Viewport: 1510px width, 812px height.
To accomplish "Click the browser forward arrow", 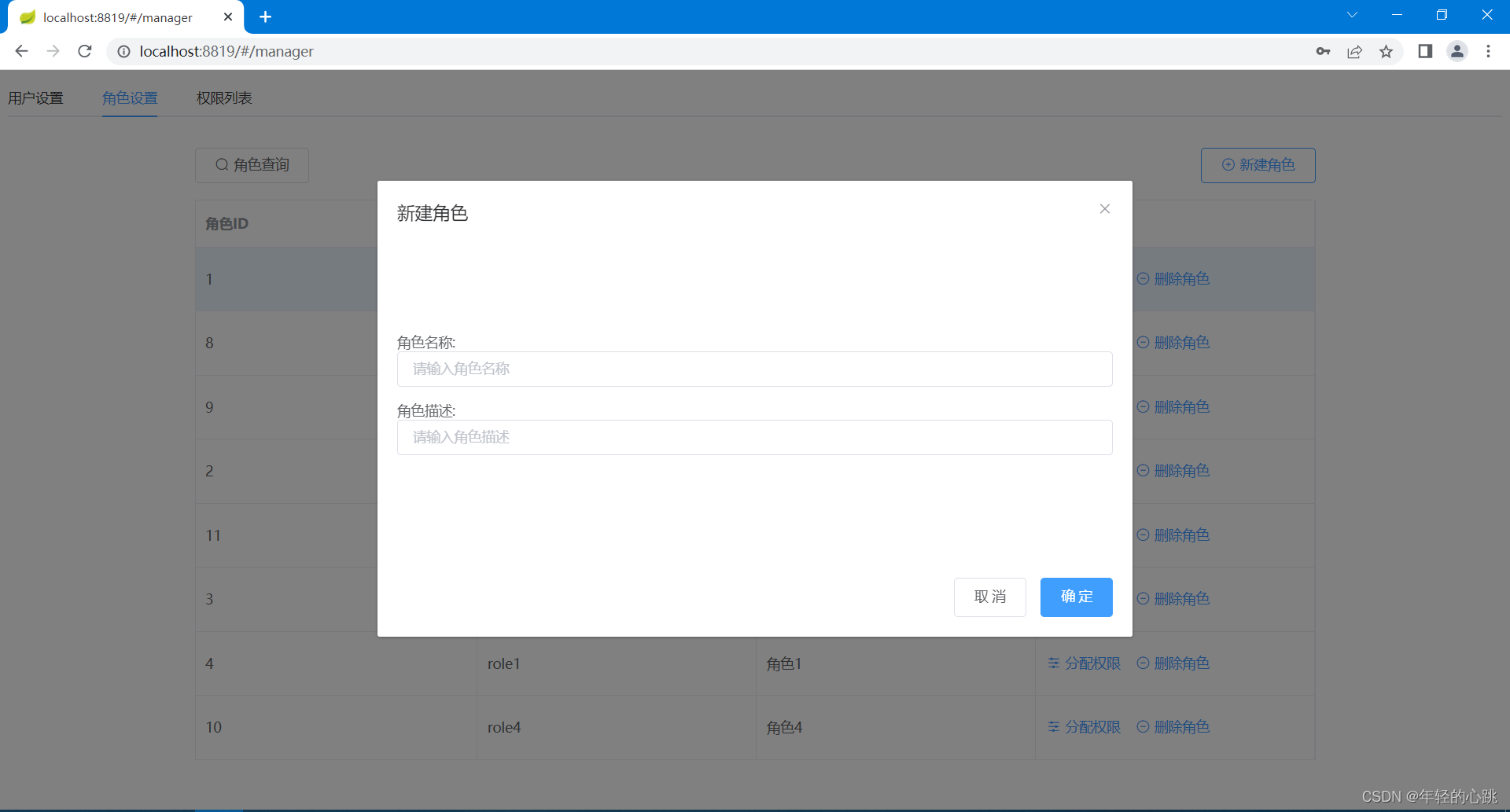I will [53, 51].
